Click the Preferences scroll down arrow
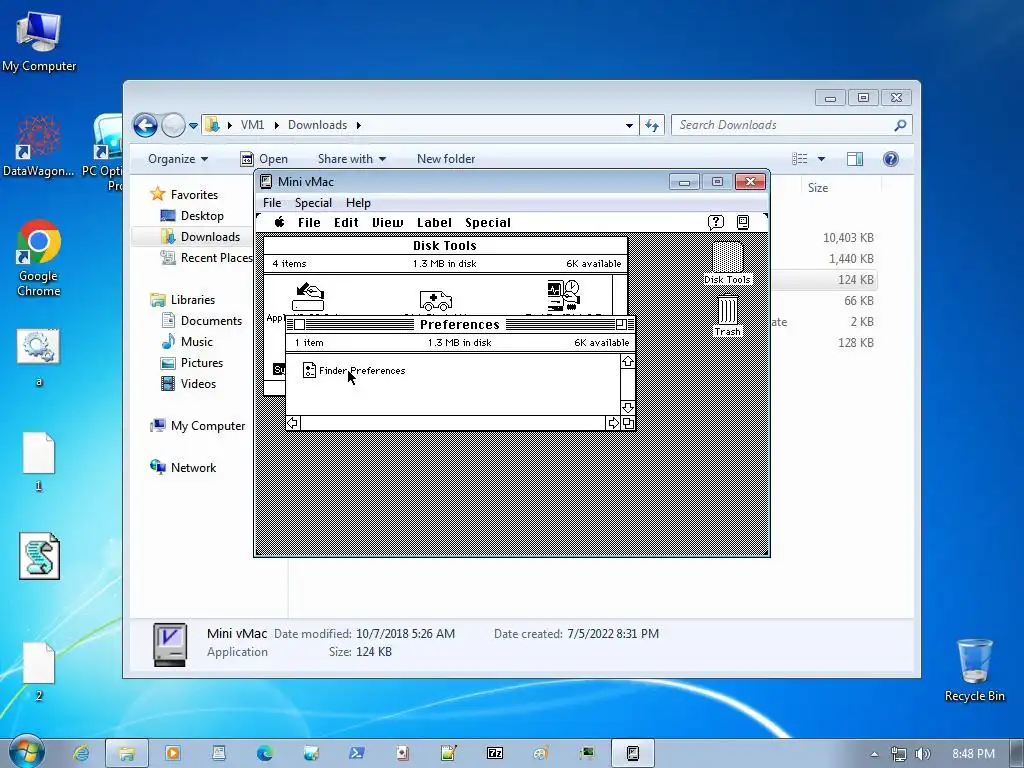Image resolution: width=1024 pixels, height=768 pixels. pos(628,408)
